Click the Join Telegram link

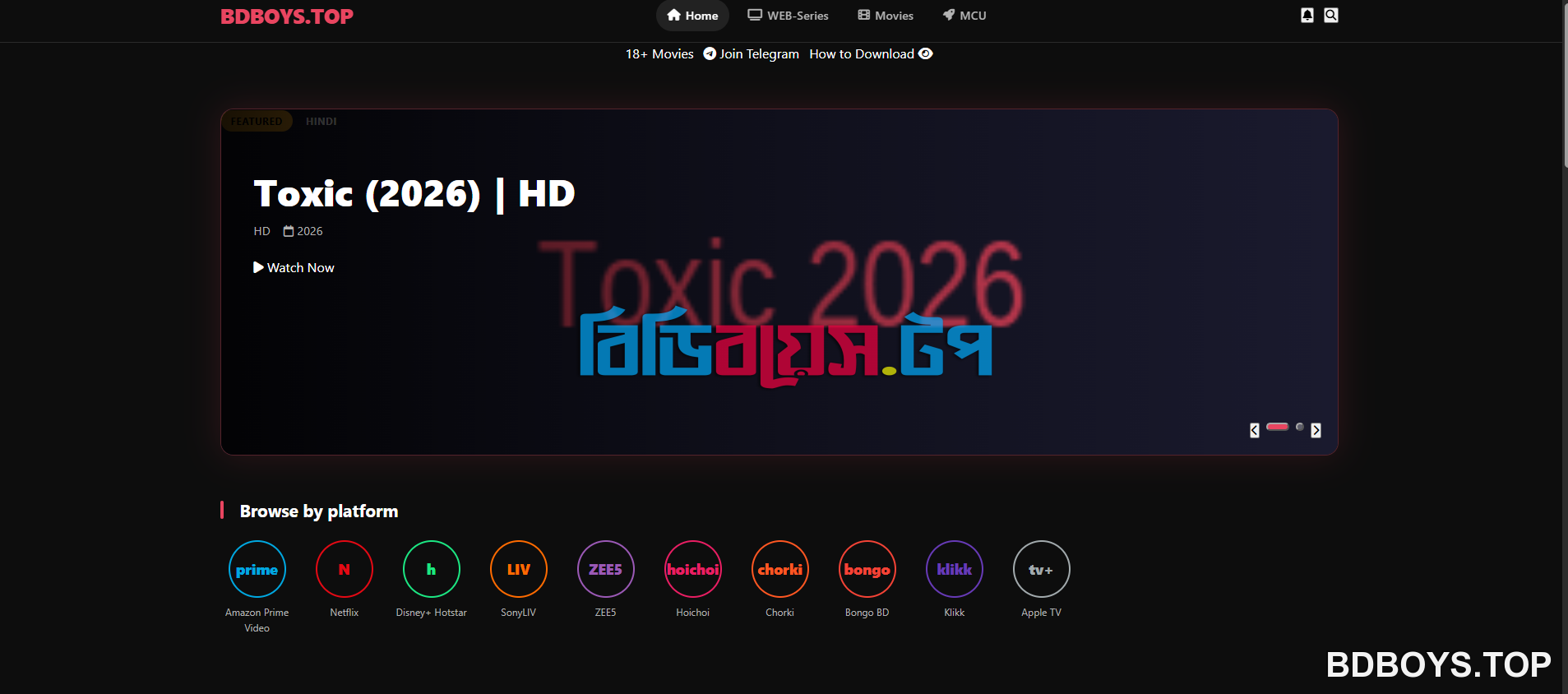pyautogui.click(x=751, y=54)
